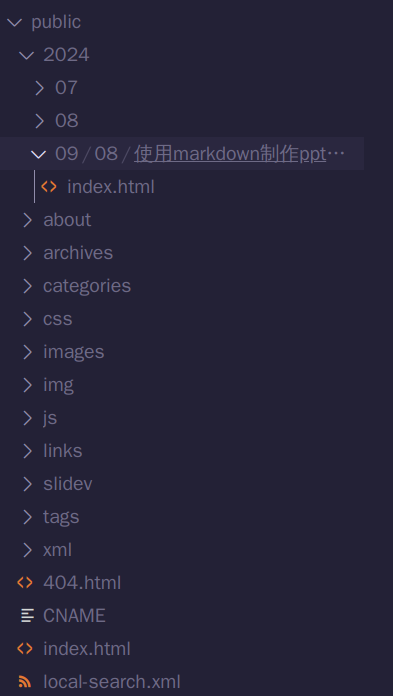This screenshot has width=393, height=696.
Task: Collapse the public folder chevron
Action: [15, 22]
